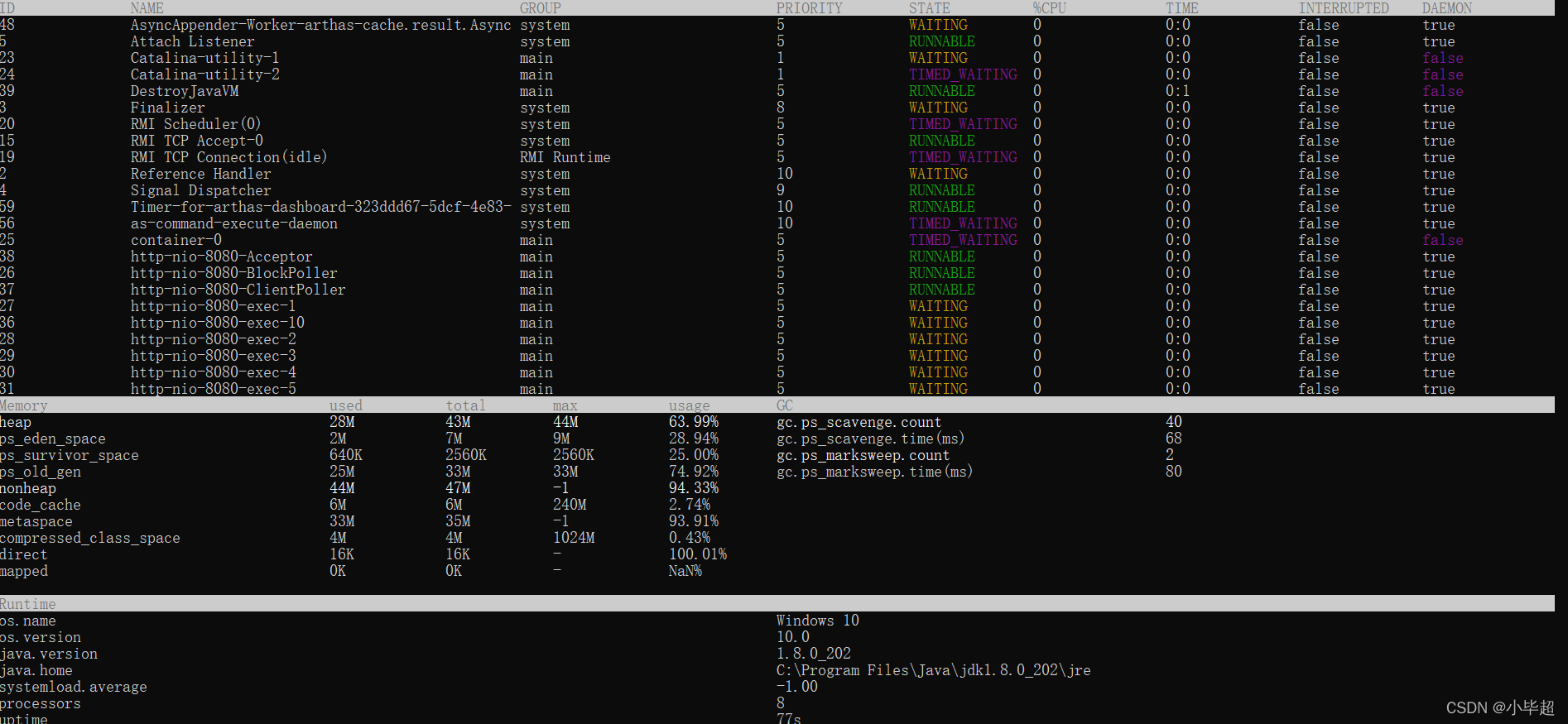Click the TIME column header
The width and height of the screenshot is (1568, 724).
pyautogui.click(x=1182, y=8)
